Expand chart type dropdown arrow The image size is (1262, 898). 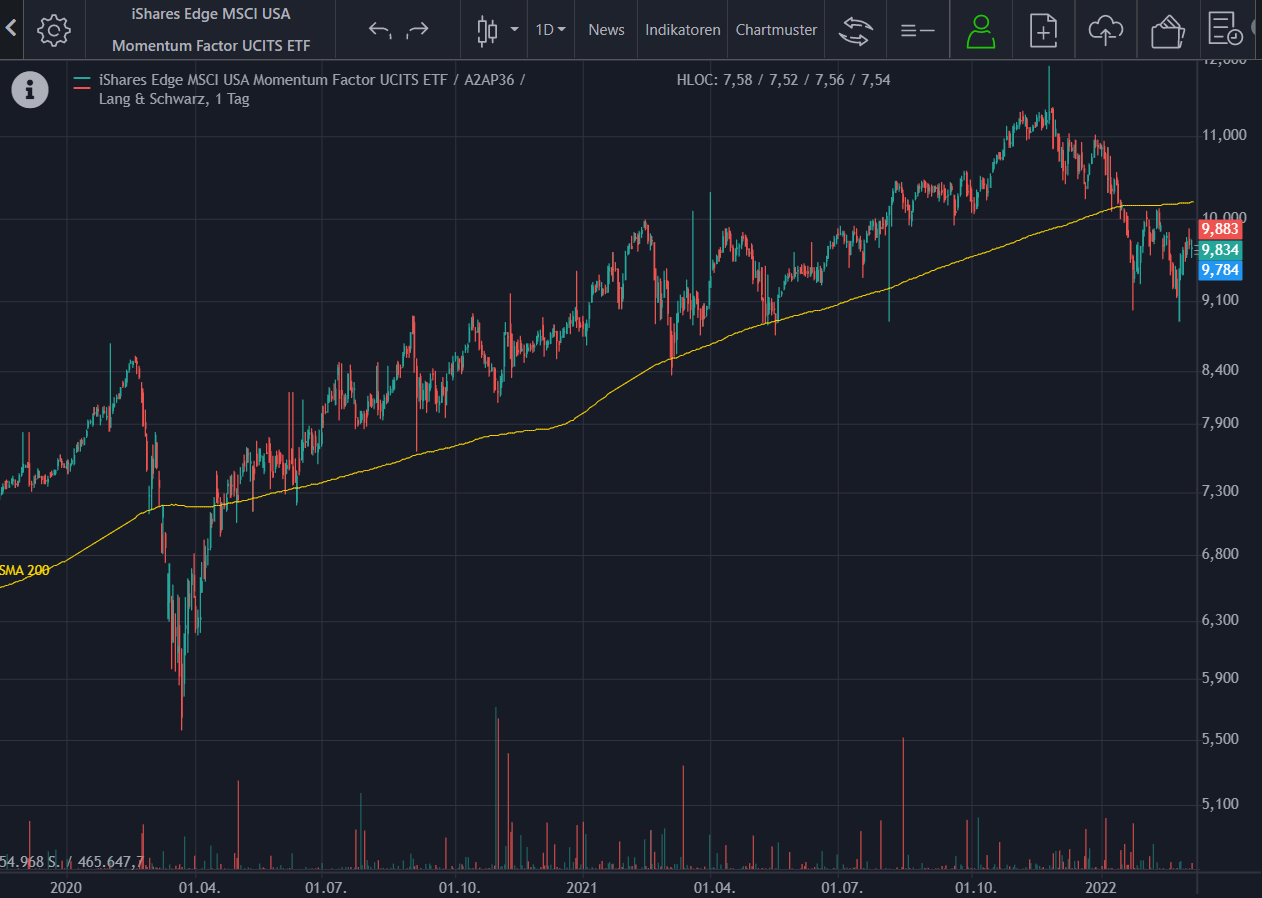pos(514,30)
